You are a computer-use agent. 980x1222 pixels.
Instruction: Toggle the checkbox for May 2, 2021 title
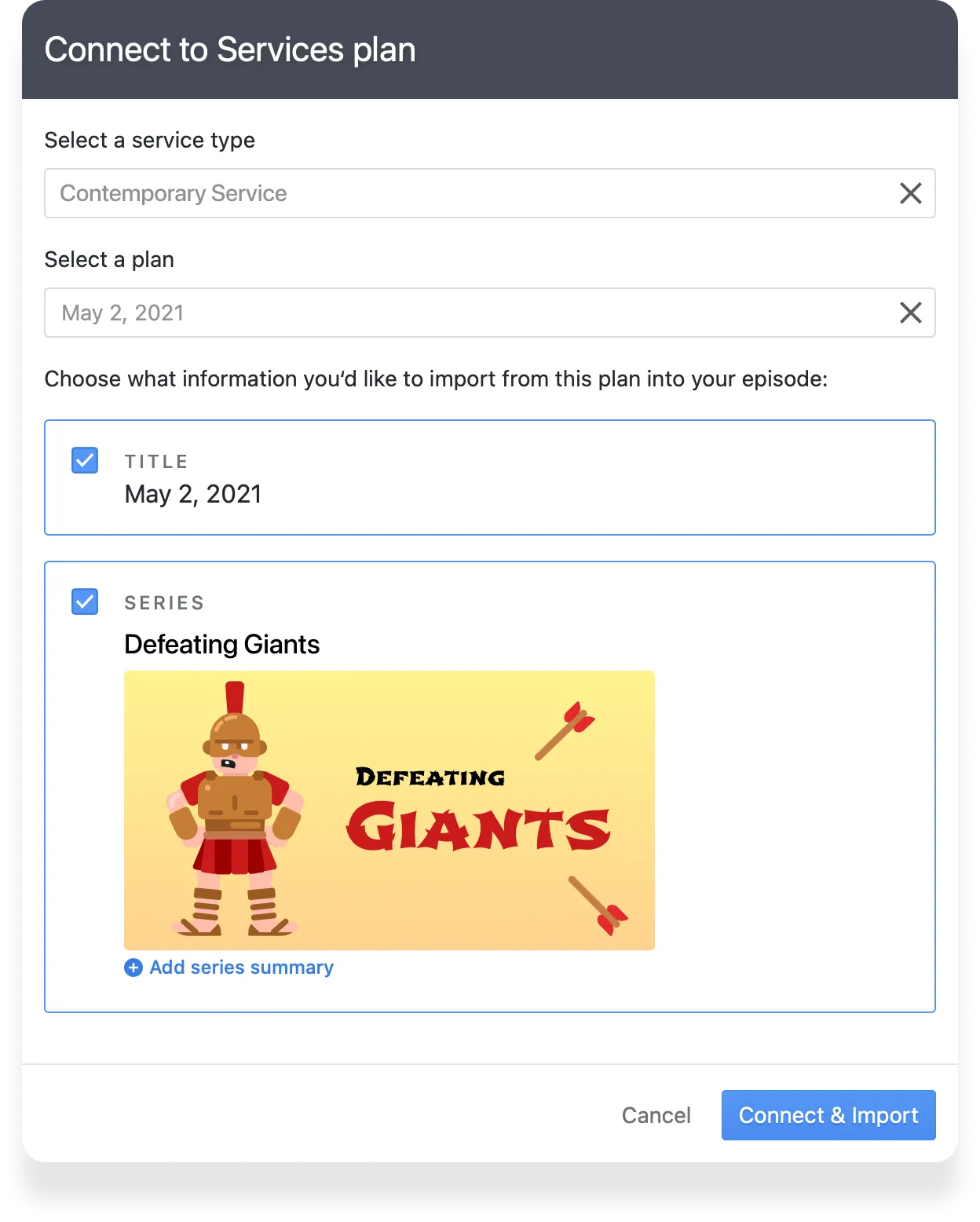point(84,460)
